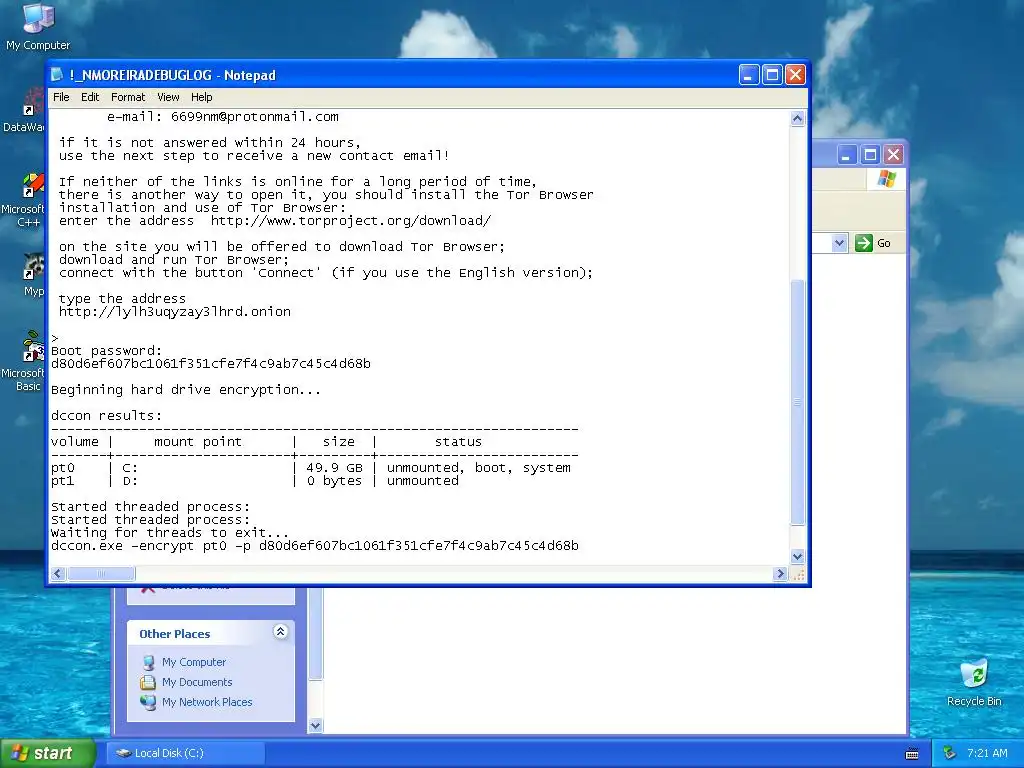
Task: Click Notepad horizontal scrollbar left arrow
Action: tap(58, 574)
